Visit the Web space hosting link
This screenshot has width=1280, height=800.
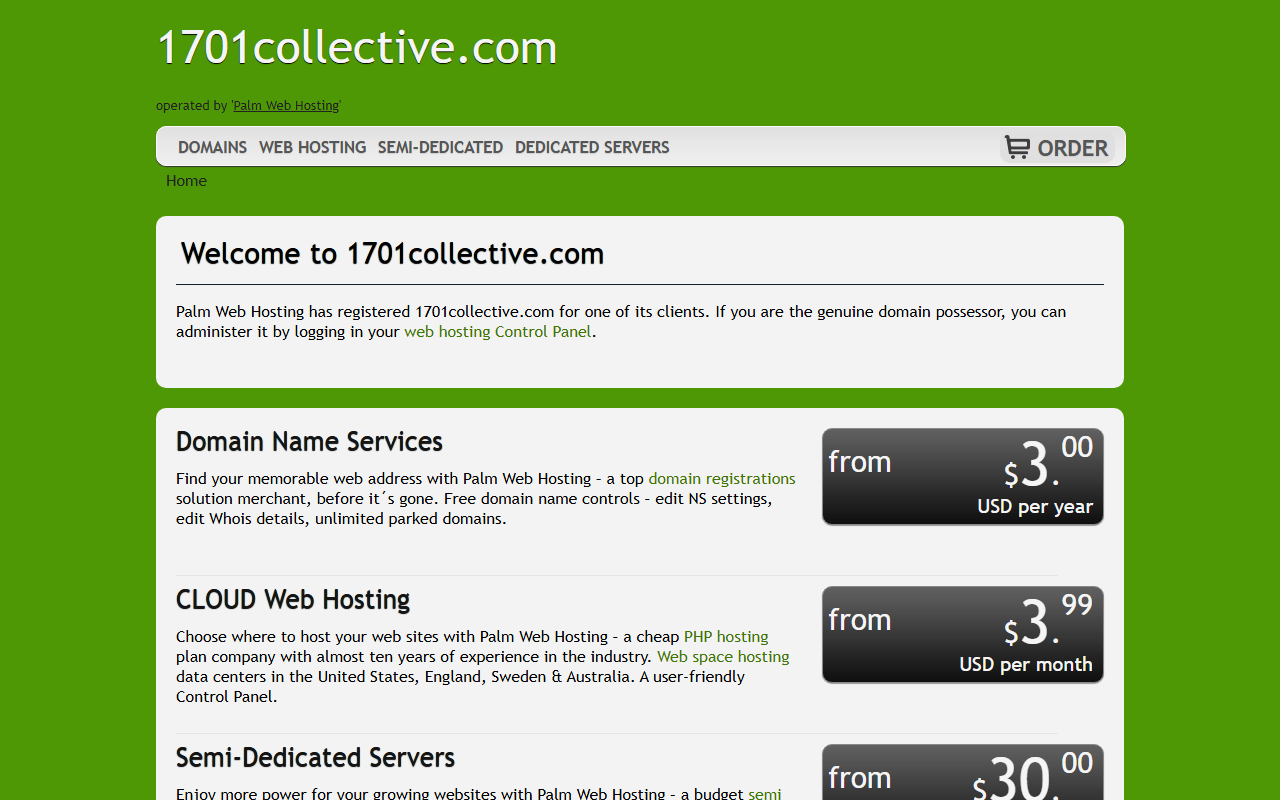[723, 657]
